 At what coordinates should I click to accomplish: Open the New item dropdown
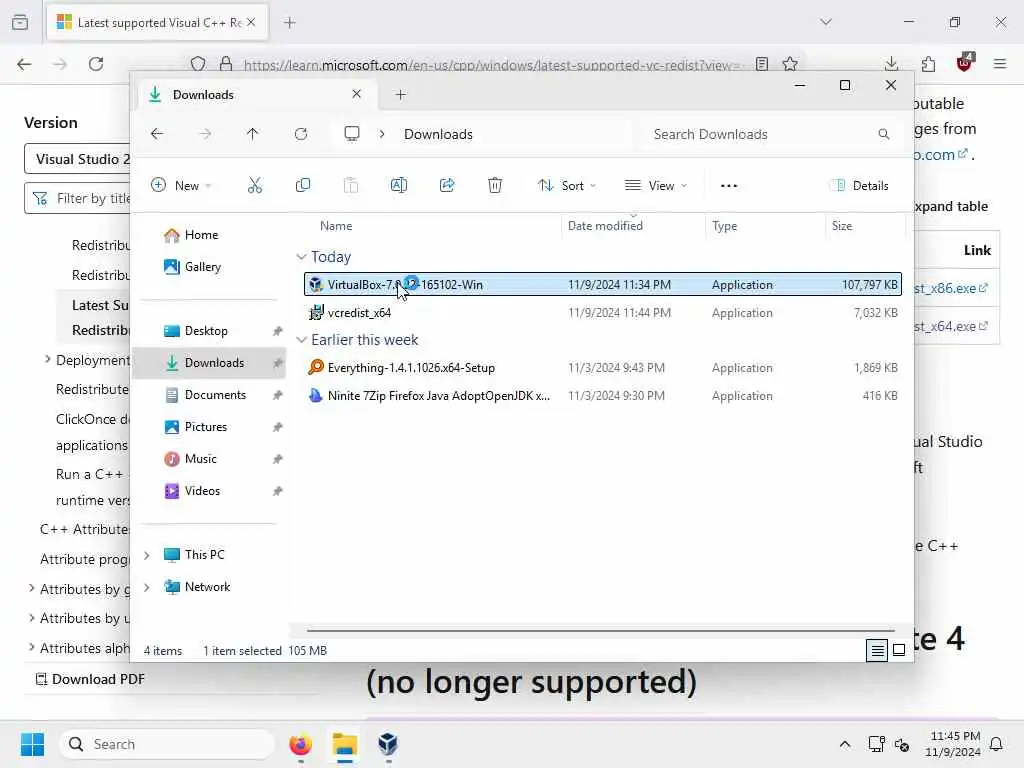(181, 185)
